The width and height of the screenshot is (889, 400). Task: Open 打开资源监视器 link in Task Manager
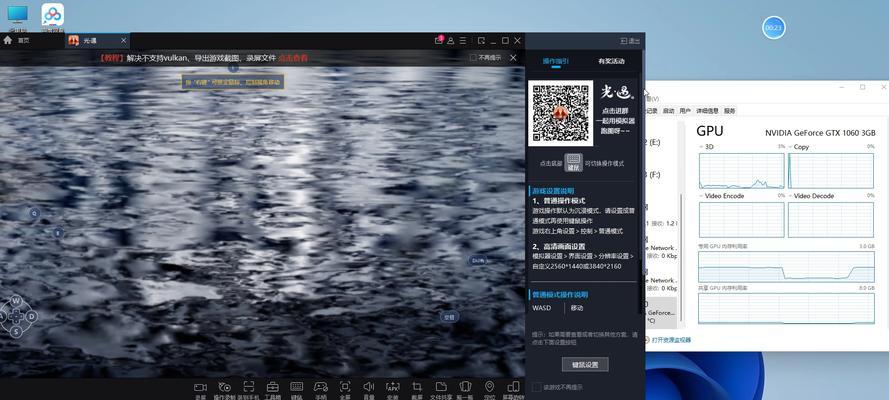coord(671,340)
